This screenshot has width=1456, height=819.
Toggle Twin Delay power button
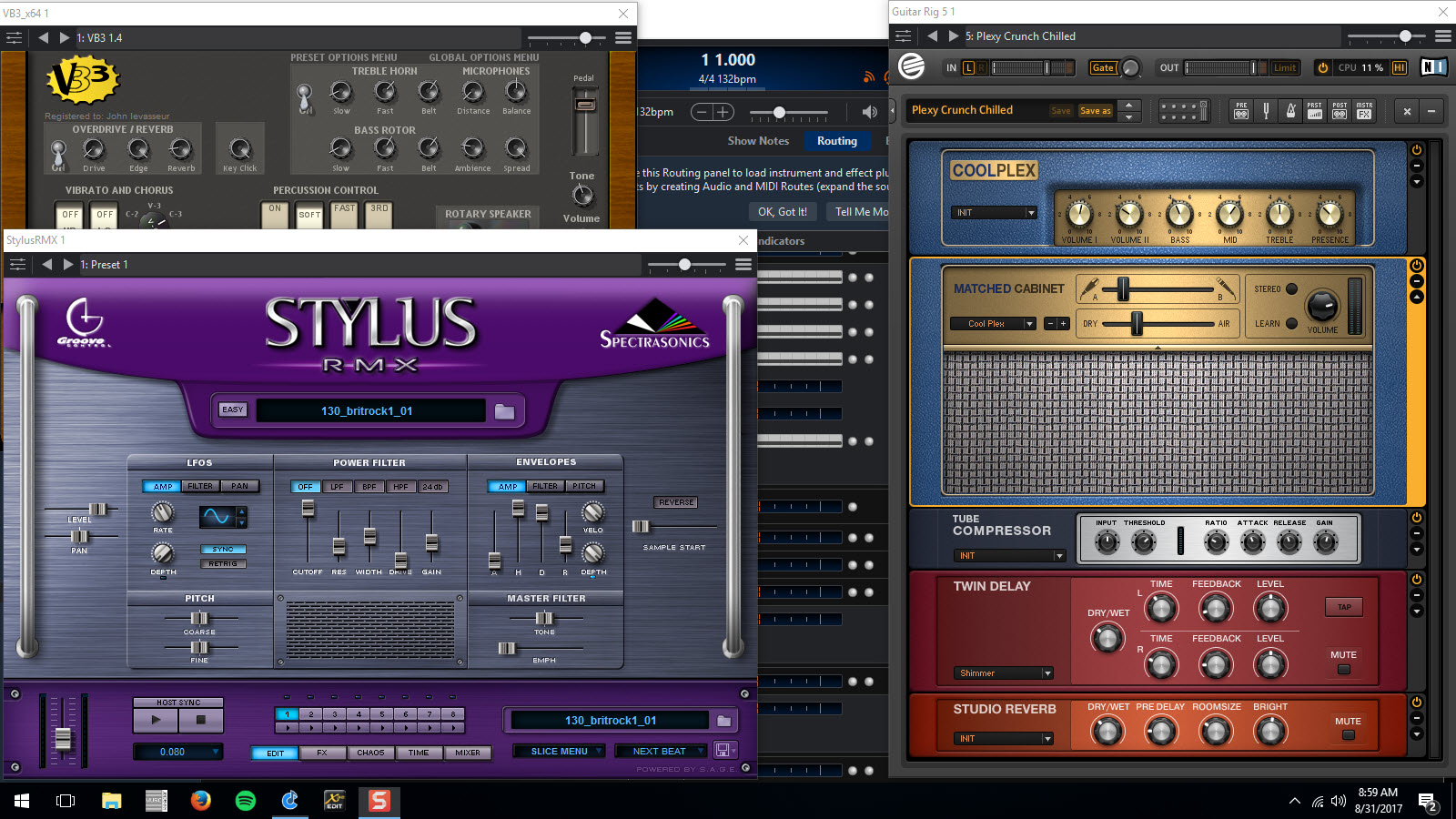click(1417, 580)
